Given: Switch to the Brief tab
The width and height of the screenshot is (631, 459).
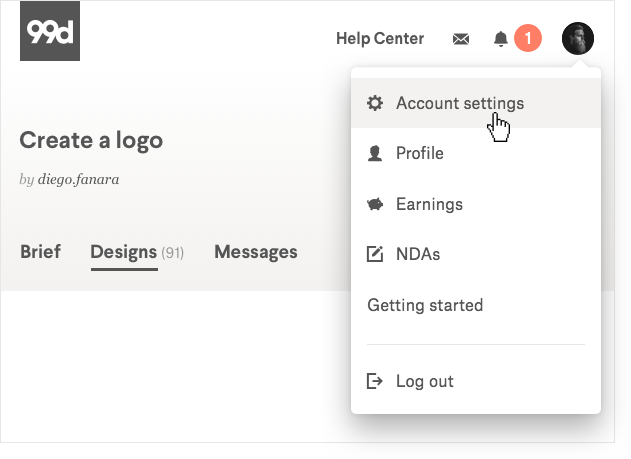Looking at the screenshot, I should (x=40, y=252).
